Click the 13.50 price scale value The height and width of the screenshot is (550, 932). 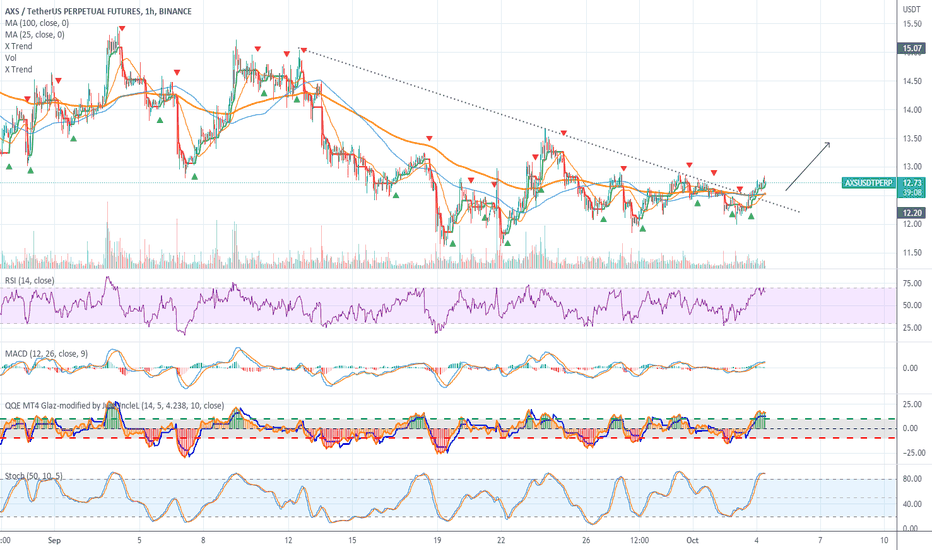pos(912,139)
